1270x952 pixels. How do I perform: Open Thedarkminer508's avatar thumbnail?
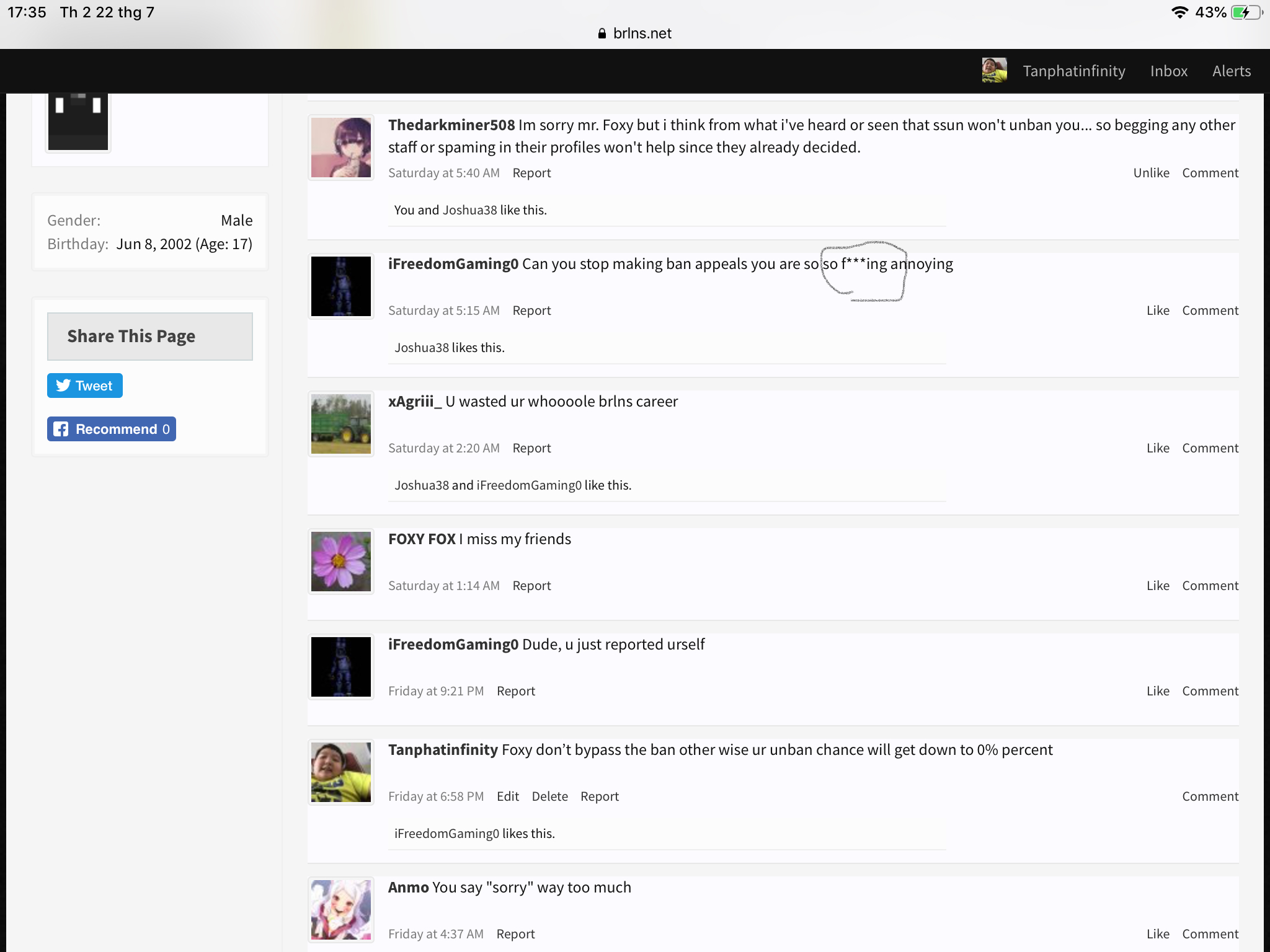341,148
